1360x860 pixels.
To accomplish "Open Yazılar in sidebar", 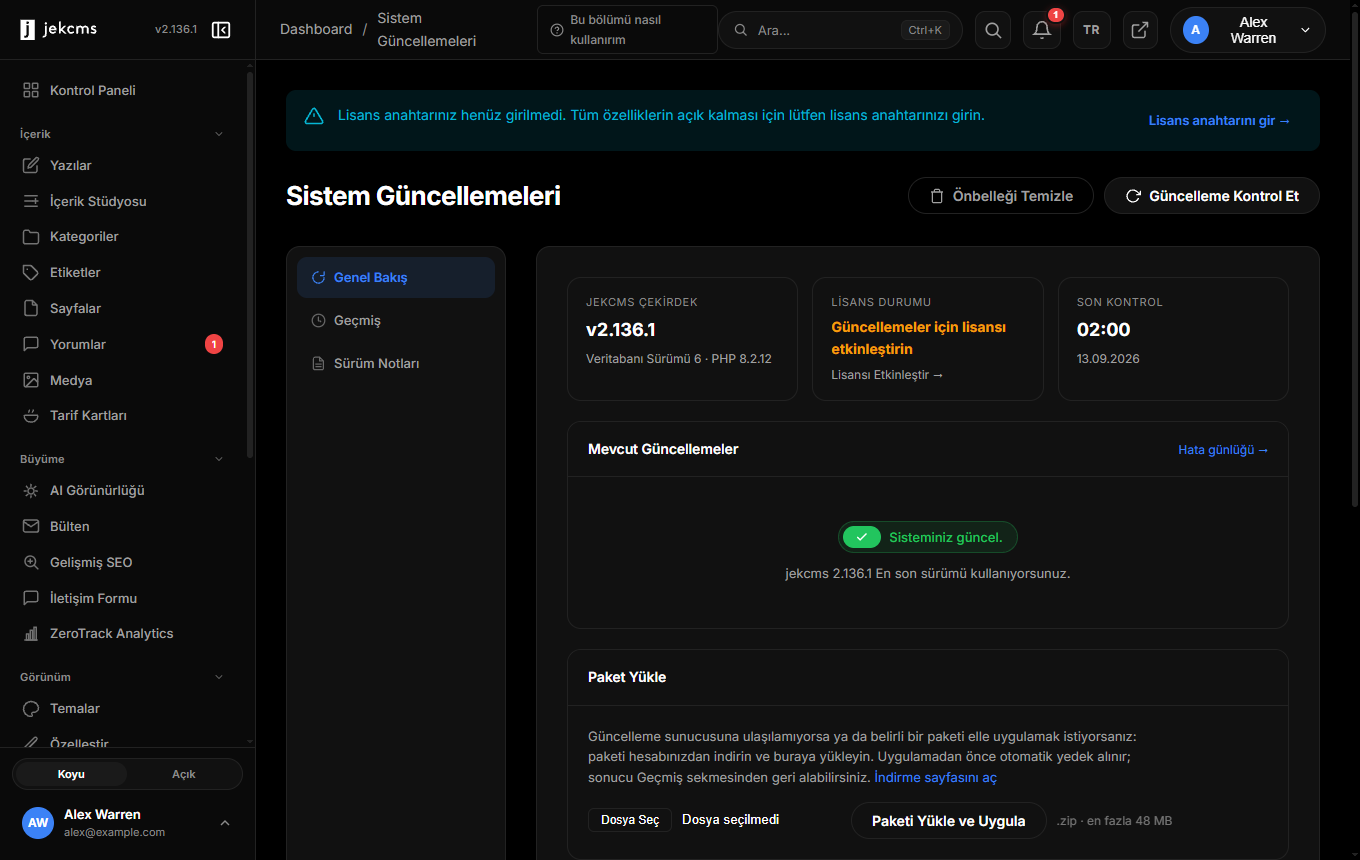I will (122, 165).
